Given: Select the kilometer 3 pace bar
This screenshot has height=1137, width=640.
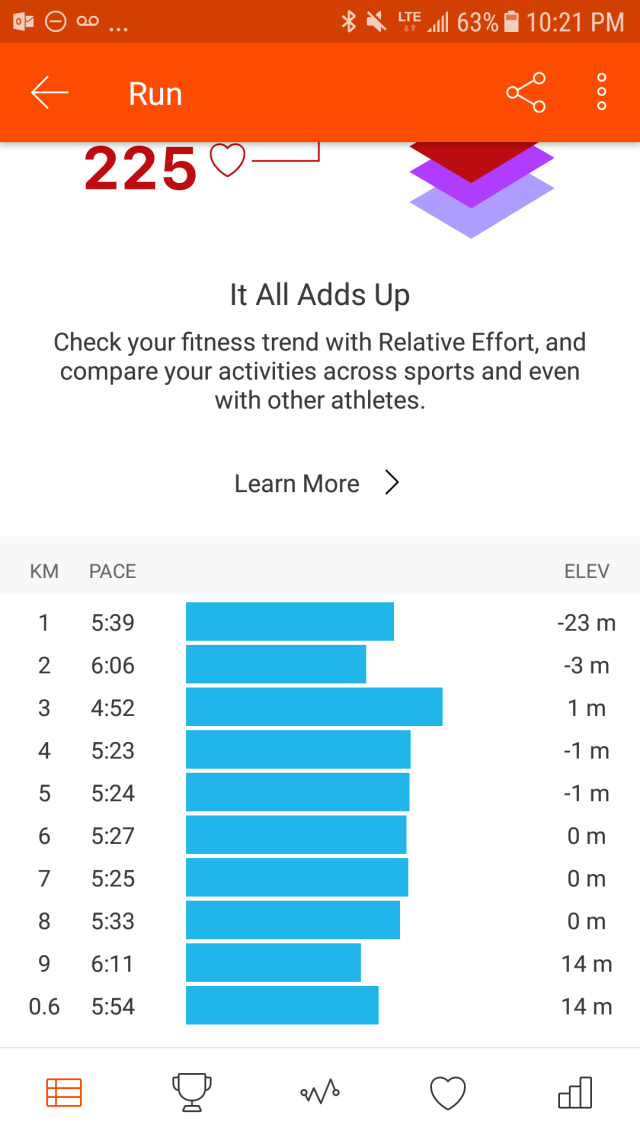Looking at the screenshot, I should [x=314, y=708].
